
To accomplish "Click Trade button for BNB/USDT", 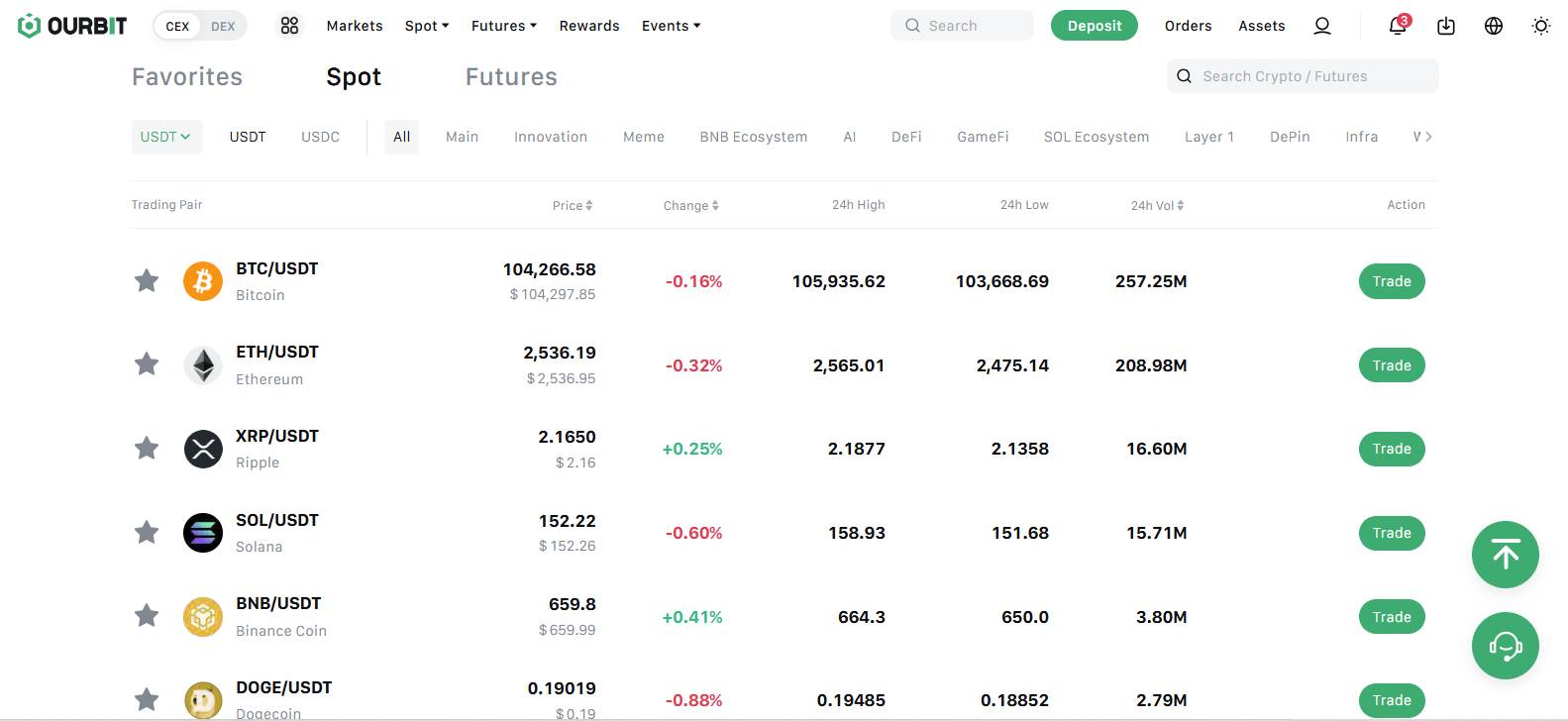I will point(1392,617).
